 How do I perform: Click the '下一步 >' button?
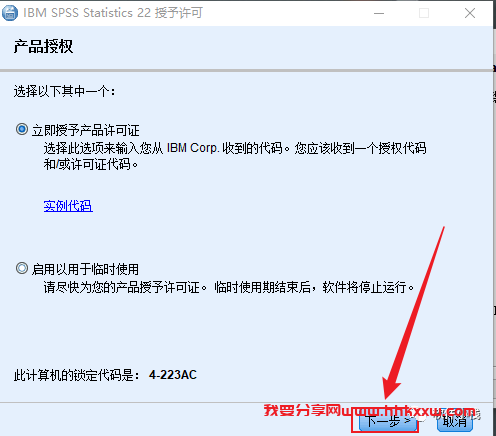tap(388, 422)
